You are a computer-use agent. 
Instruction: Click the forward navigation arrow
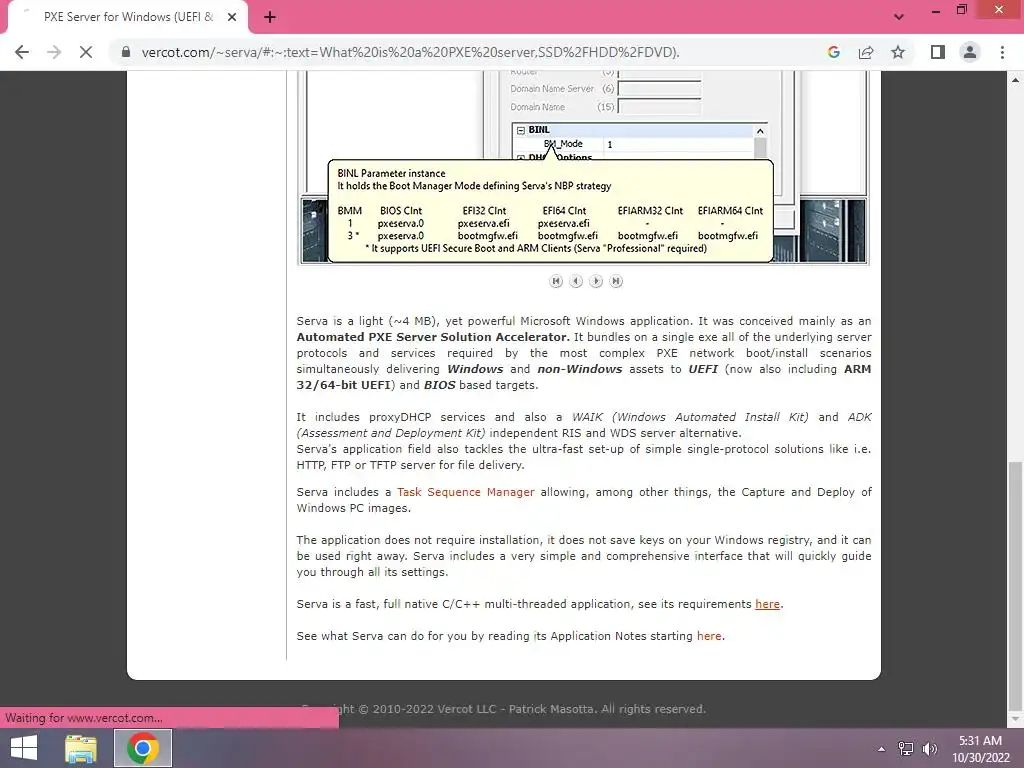click(54, 52)
